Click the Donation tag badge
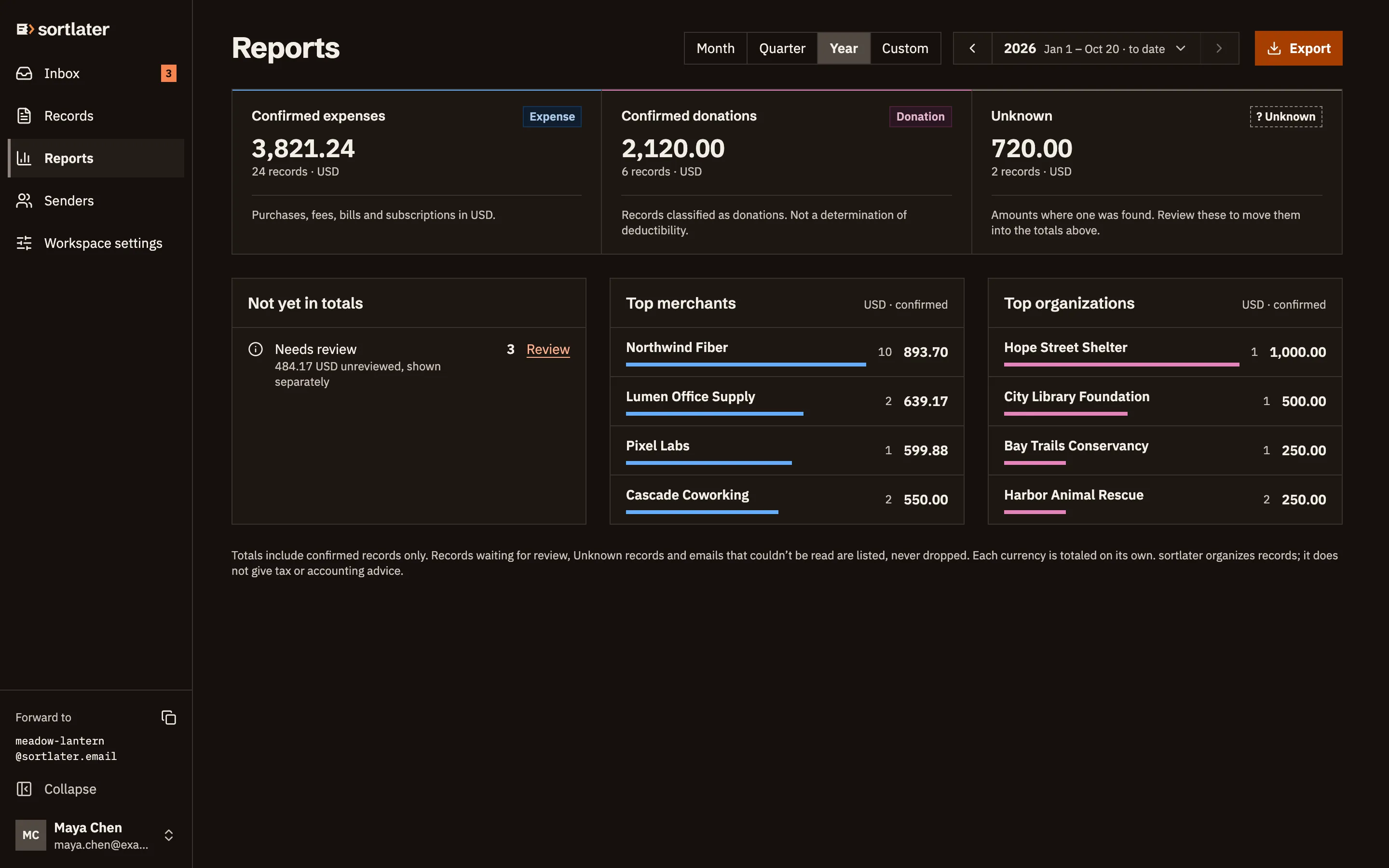Viewport: 1389px width, 868px height. click(x=920, y=117)
